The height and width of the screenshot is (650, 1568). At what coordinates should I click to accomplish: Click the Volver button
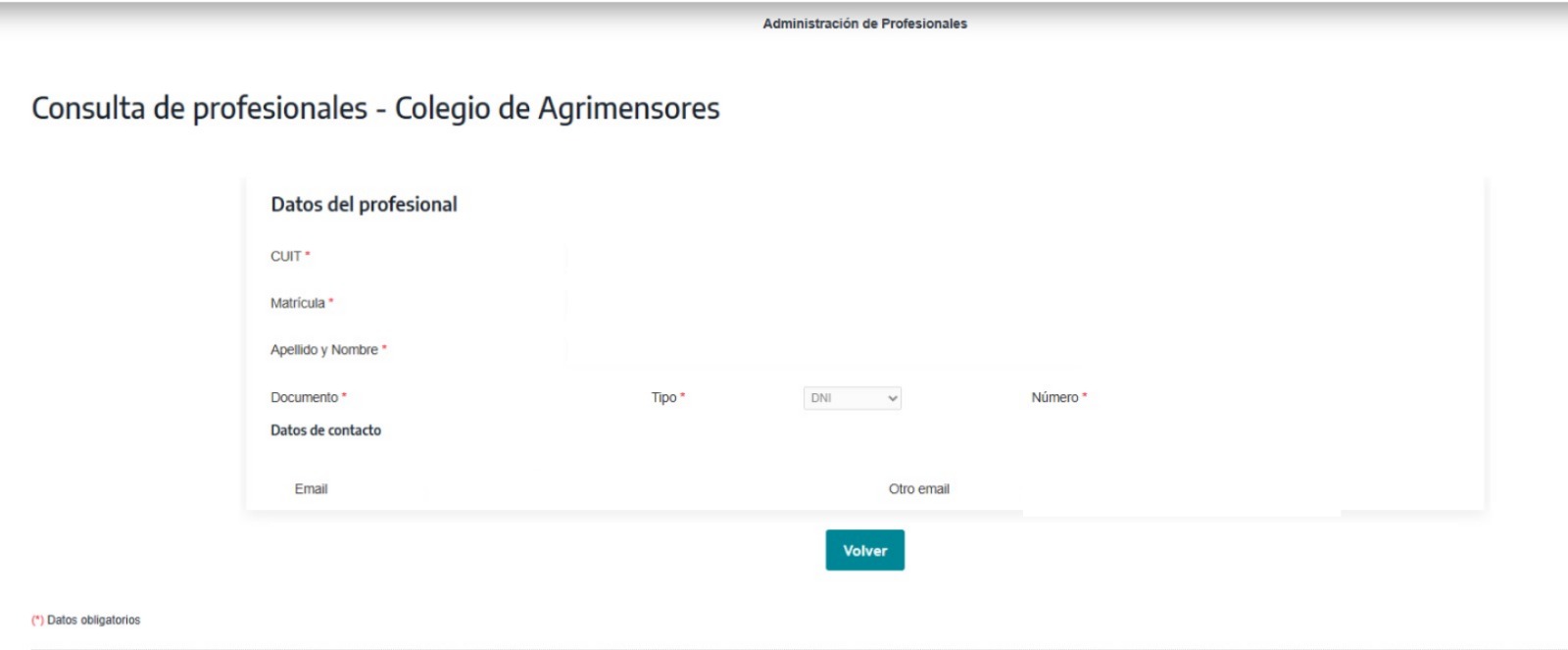pos(864,550)
